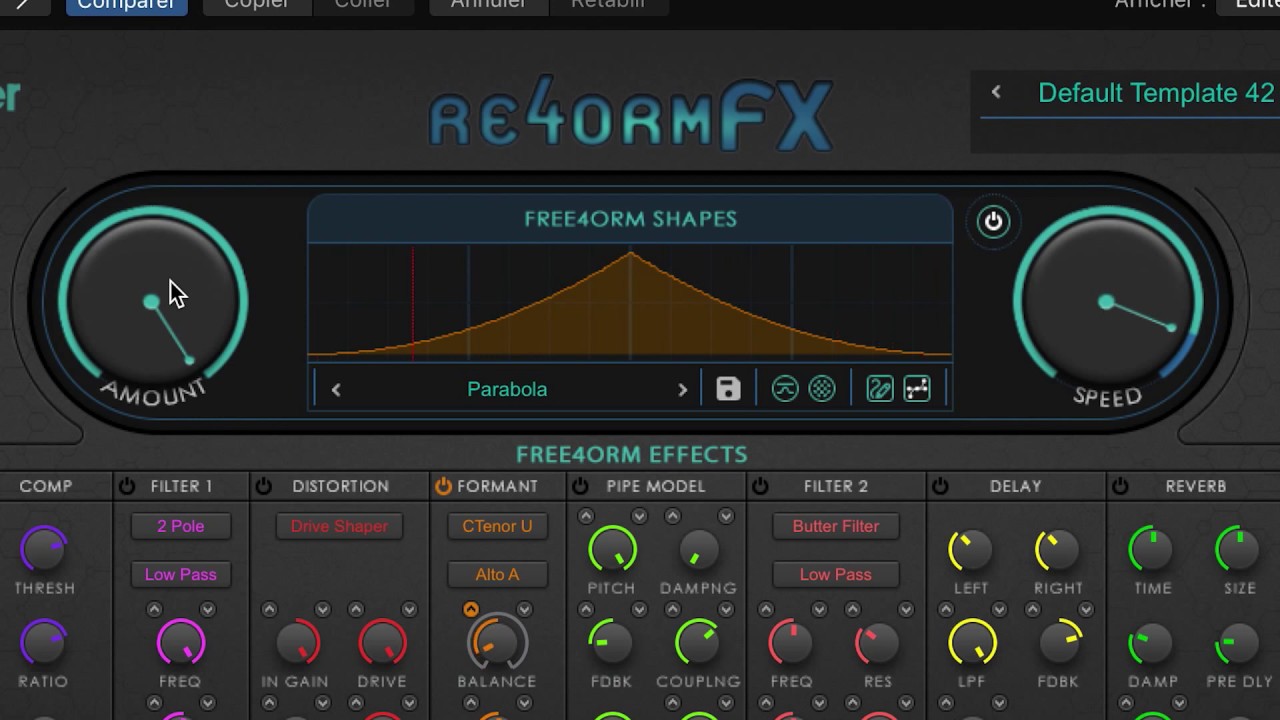Click down arrow above Filter 1 FREQ knob
1280x720 pixels.
point(207,609)
